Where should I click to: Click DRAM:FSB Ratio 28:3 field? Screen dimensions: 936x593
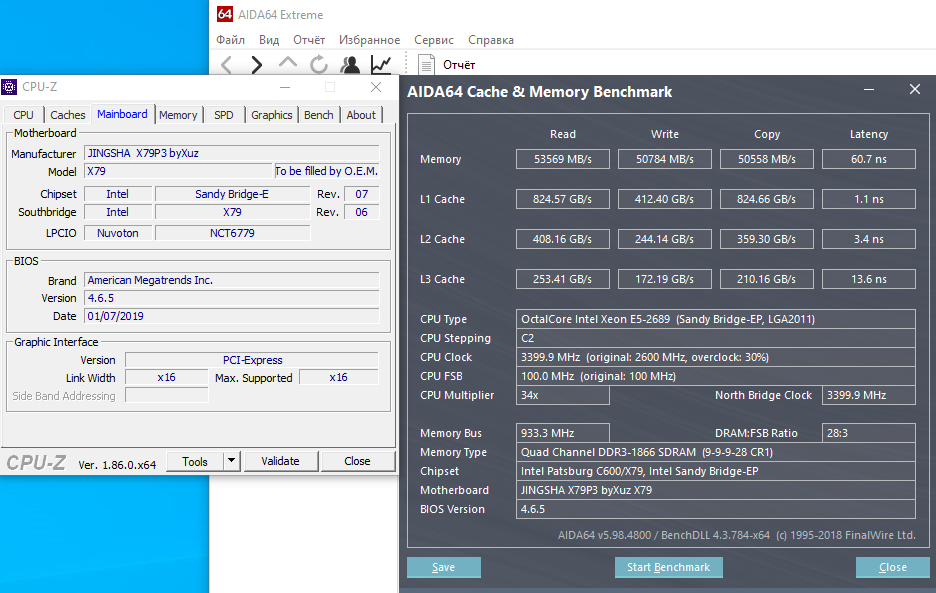[x=869, y=433]
